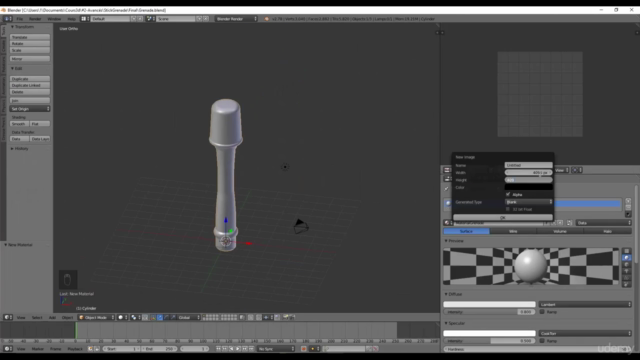Collapse the Preview panel
640x360 pixels.
tap(454, 241)
